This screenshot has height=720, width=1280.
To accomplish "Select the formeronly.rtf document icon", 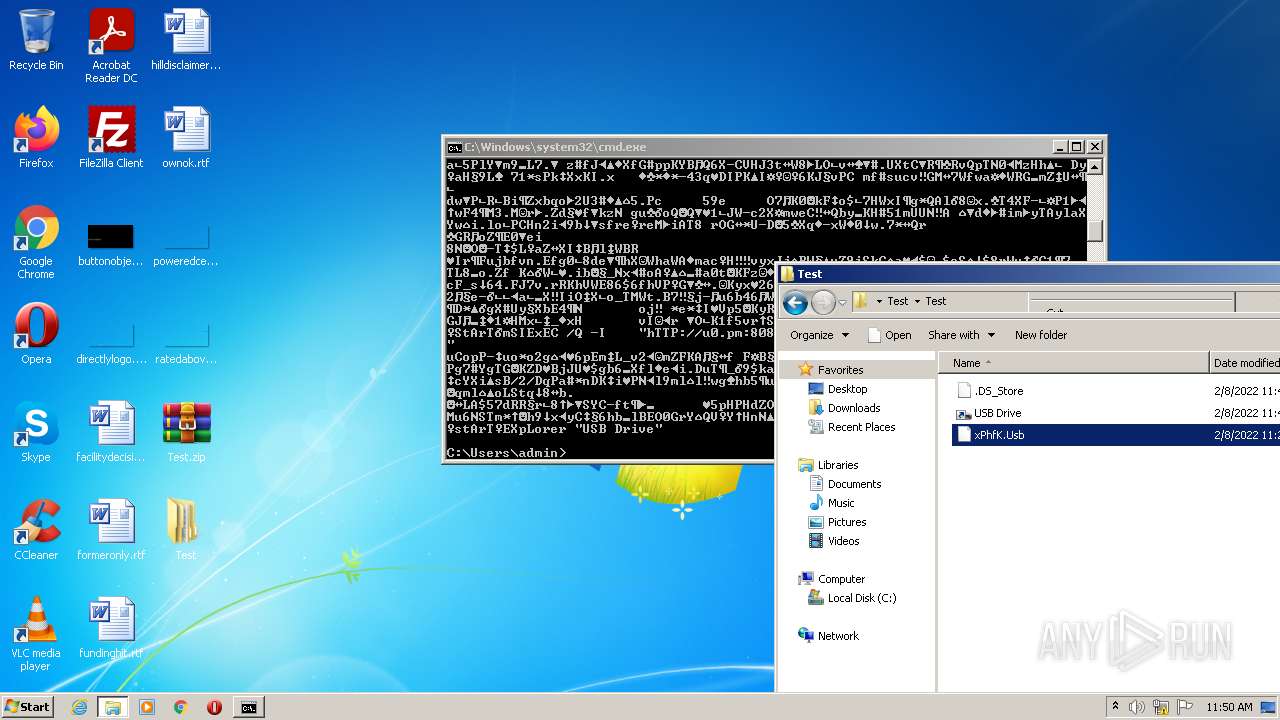I will point(111,530).
